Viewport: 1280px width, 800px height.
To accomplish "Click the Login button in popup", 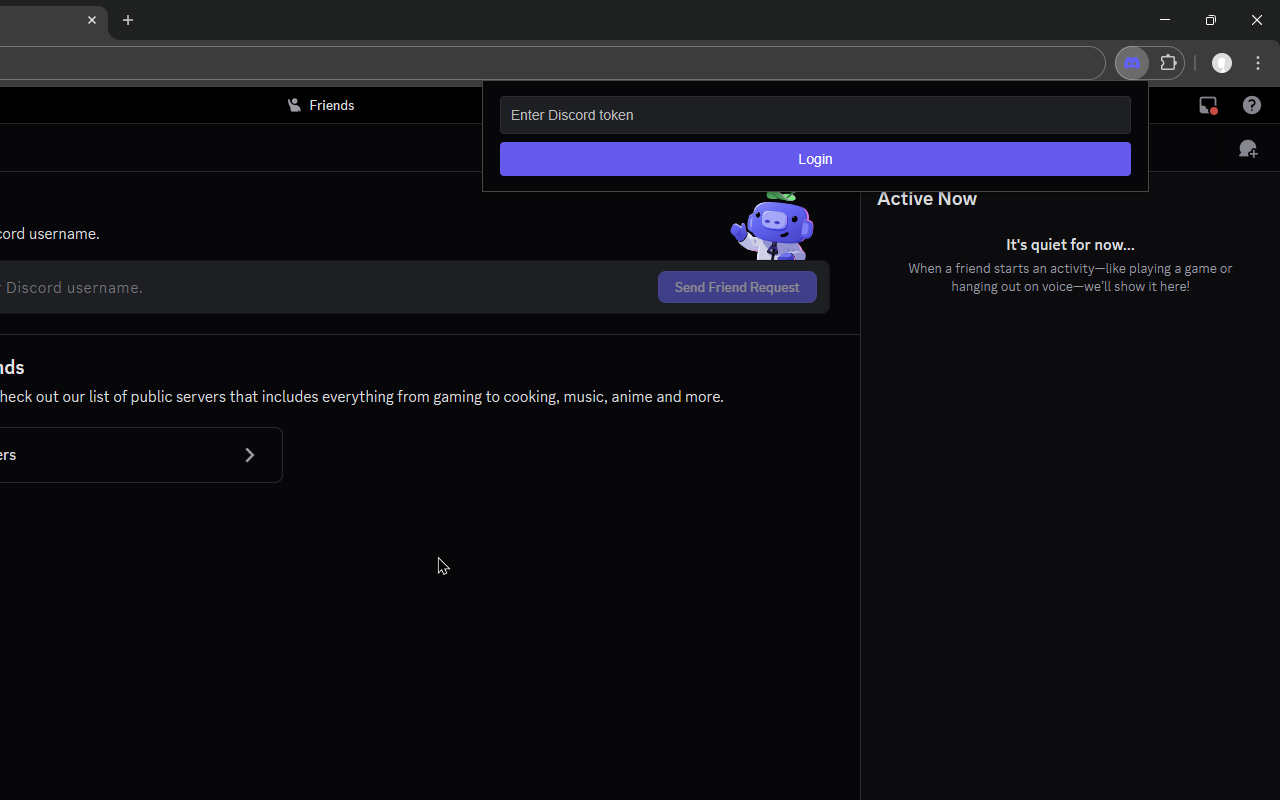I will pyautogui.click(x=815, y=159).
